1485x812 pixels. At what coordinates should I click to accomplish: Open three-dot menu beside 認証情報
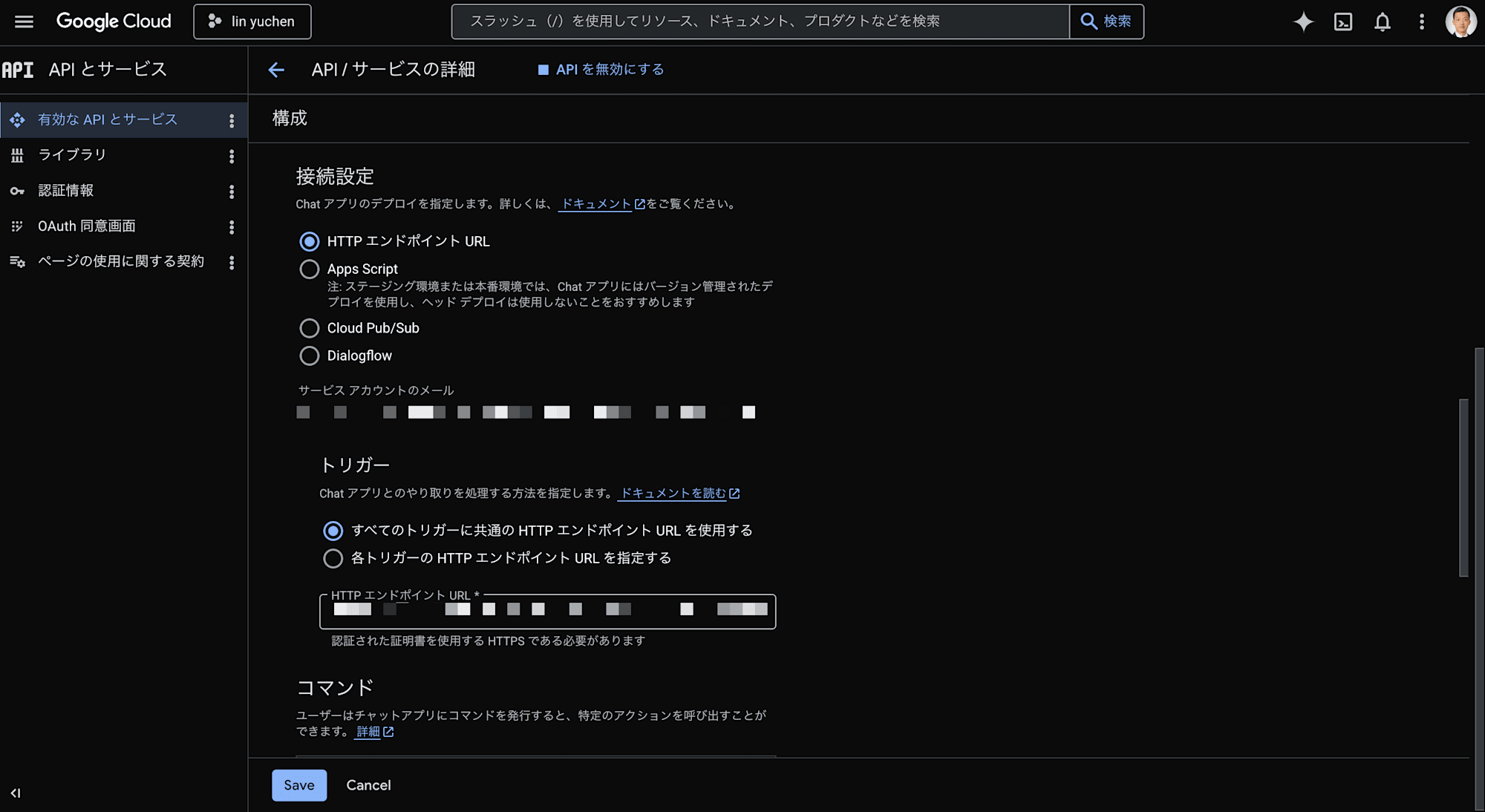(232, 191)
